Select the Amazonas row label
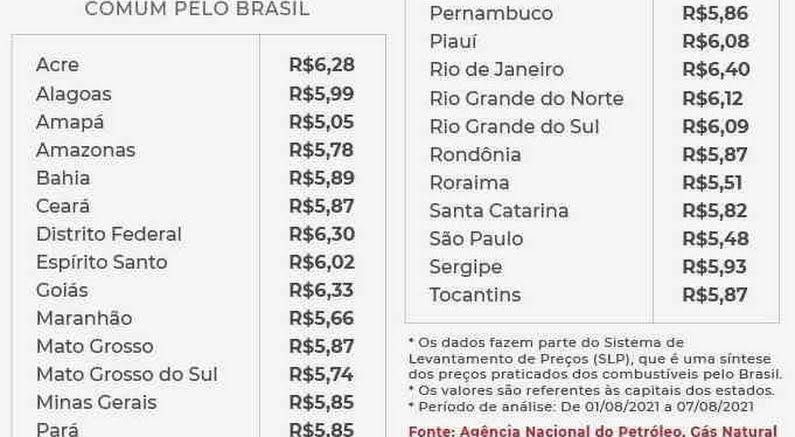The image size is (795, 437). [x=86, y=150]
